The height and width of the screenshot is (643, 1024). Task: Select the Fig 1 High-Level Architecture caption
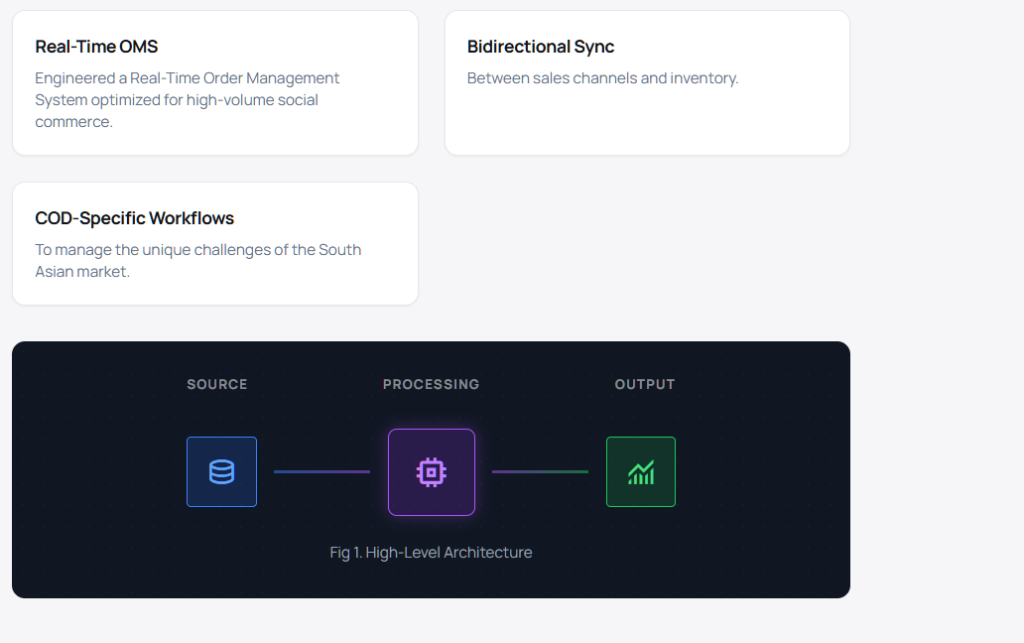coord(430,552)
